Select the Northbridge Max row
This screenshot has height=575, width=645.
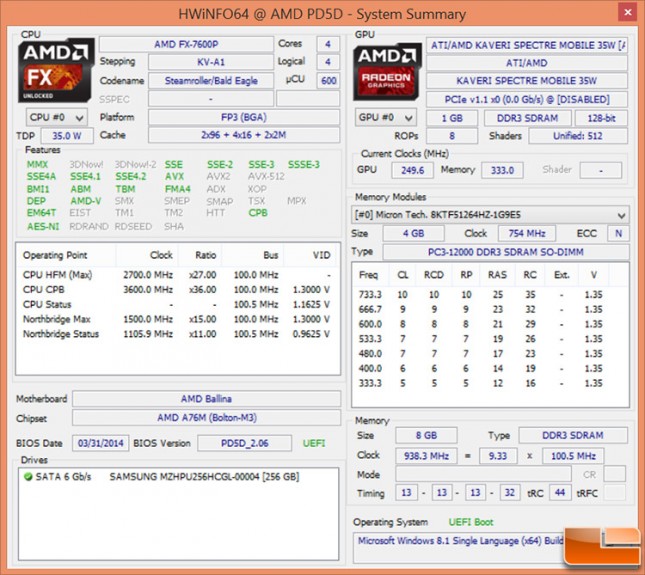(177, 319)
